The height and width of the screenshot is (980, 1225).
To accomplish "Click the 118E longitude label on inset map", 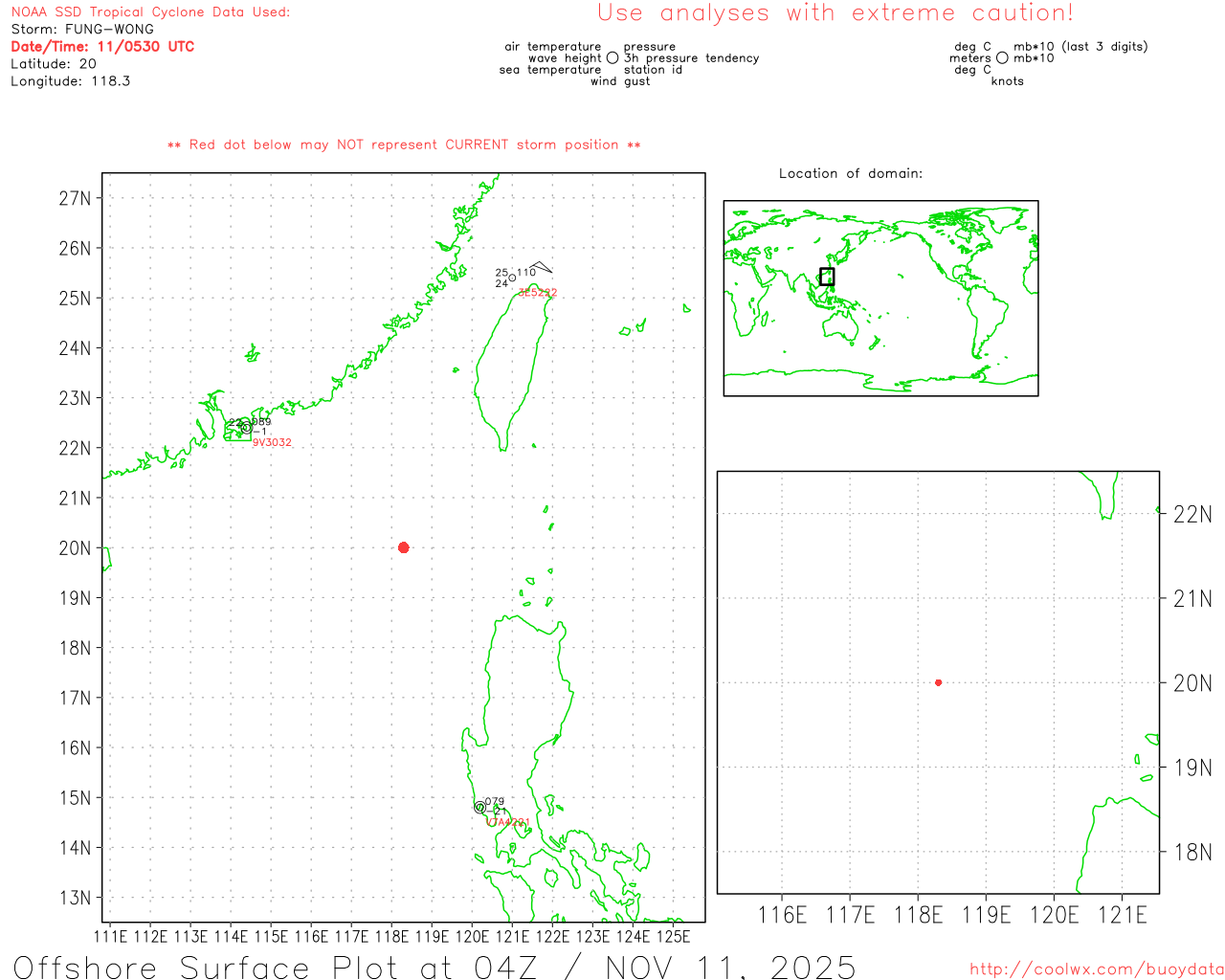I will [x=918, y=916].
